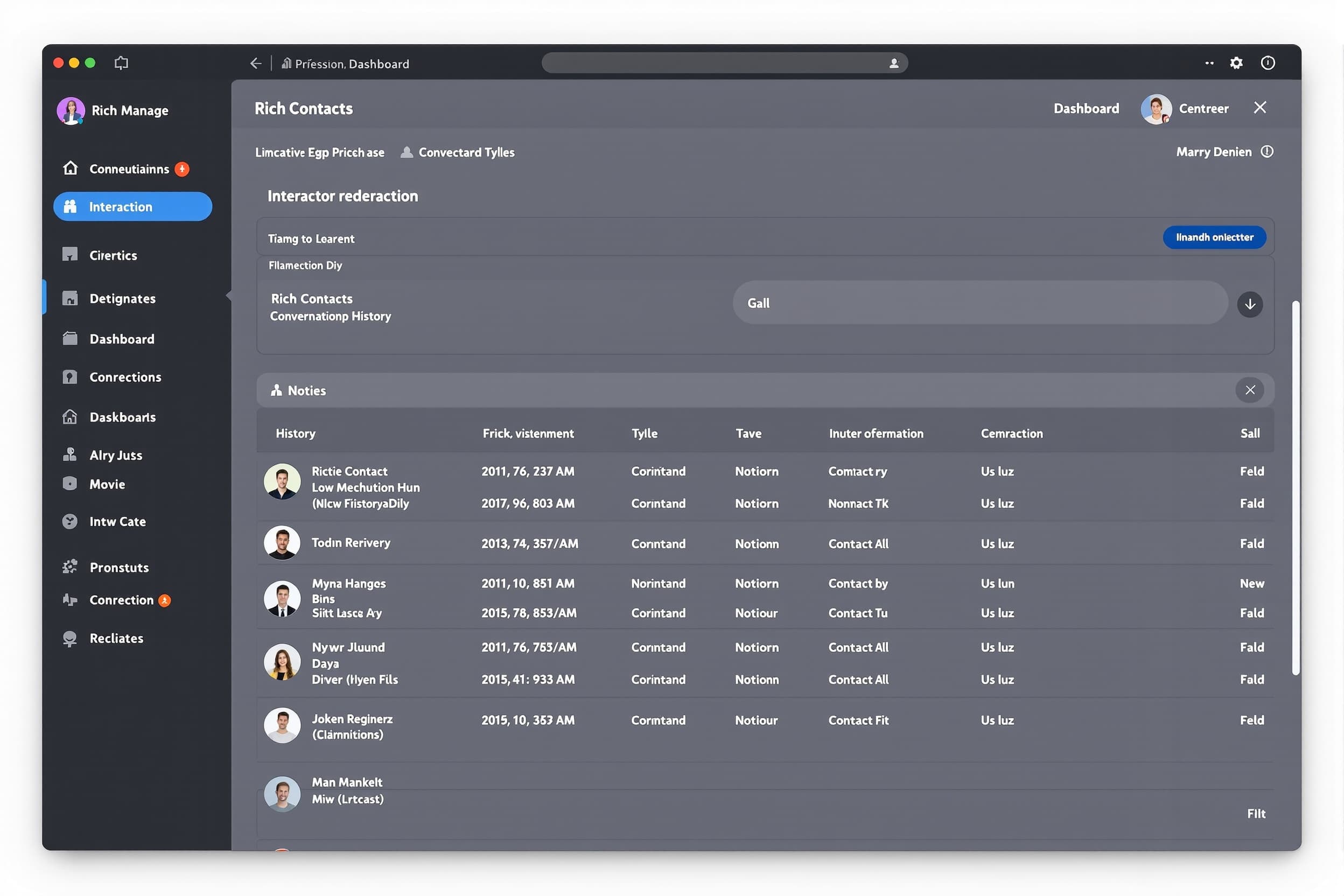Close the Noties panel

click(1250, 390)
